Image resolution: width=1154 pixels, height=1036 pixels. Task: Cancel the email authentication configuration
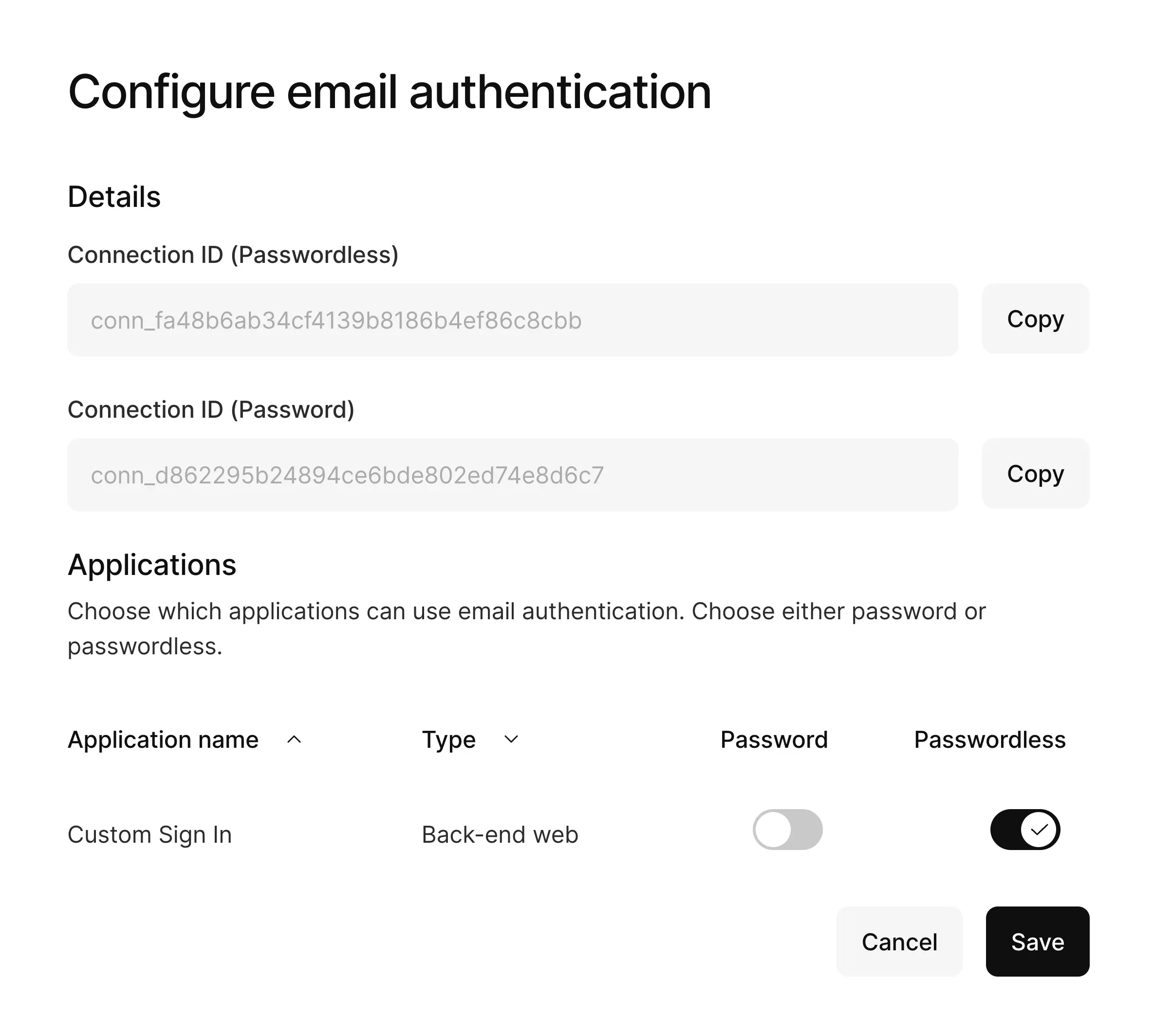point(899,942)
